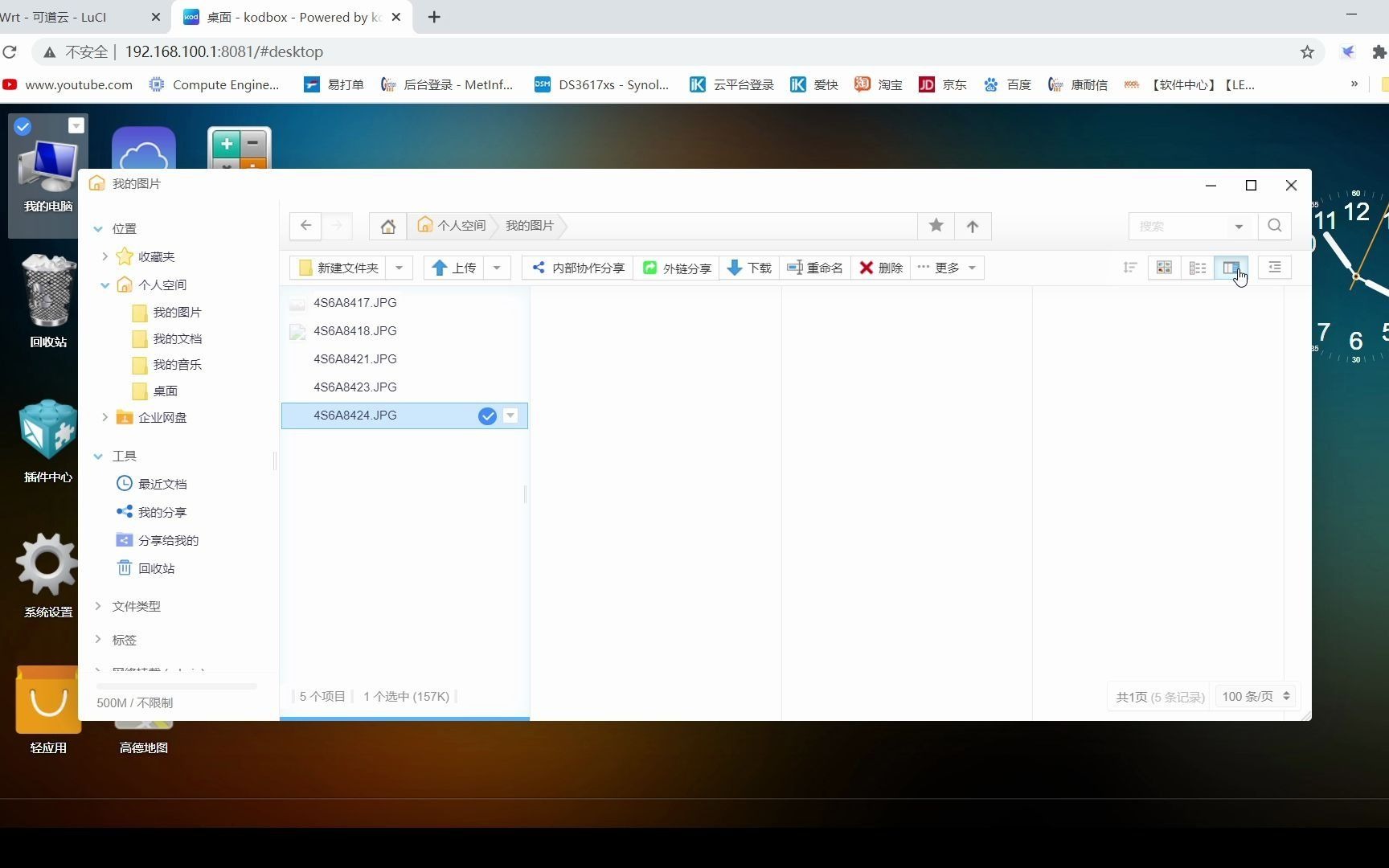Image resolution: width=1389 pixels, height=868 pixels.
Task: Switch to list view mode
Action: [x=1198, y=268]
